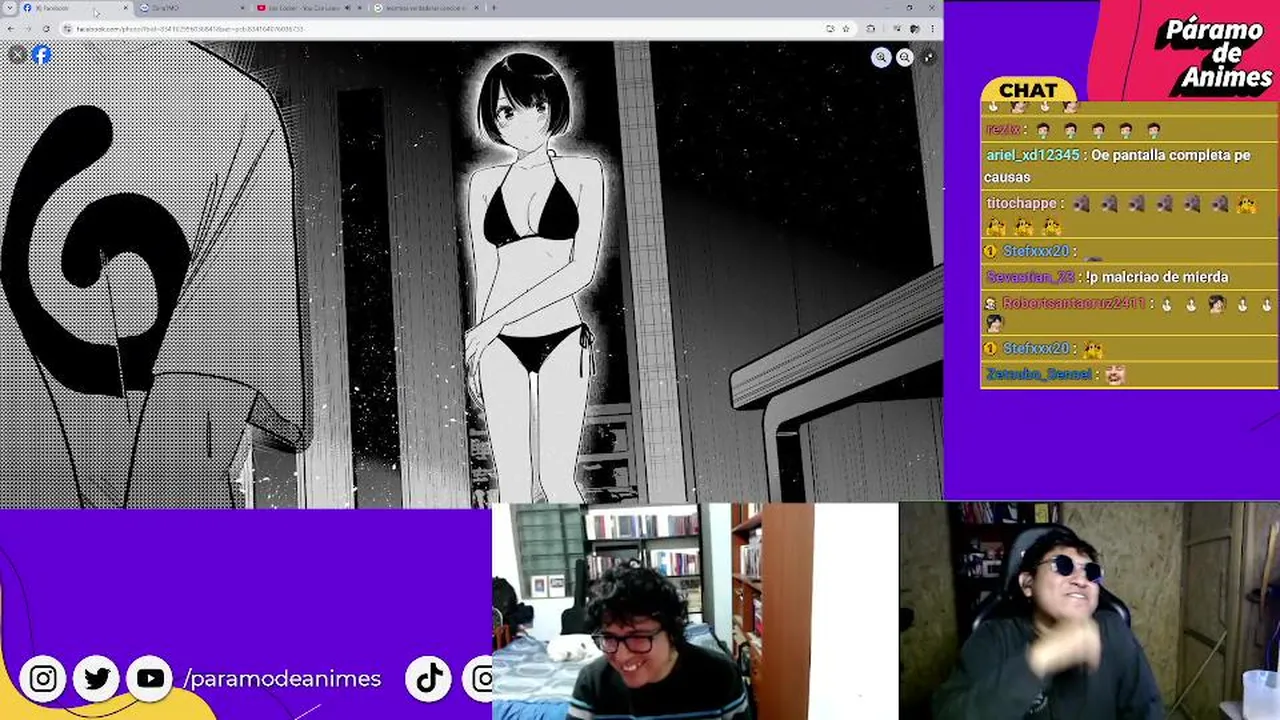Open the install or cast icon in address bar

pyautogui.click(x=831, y=29)
